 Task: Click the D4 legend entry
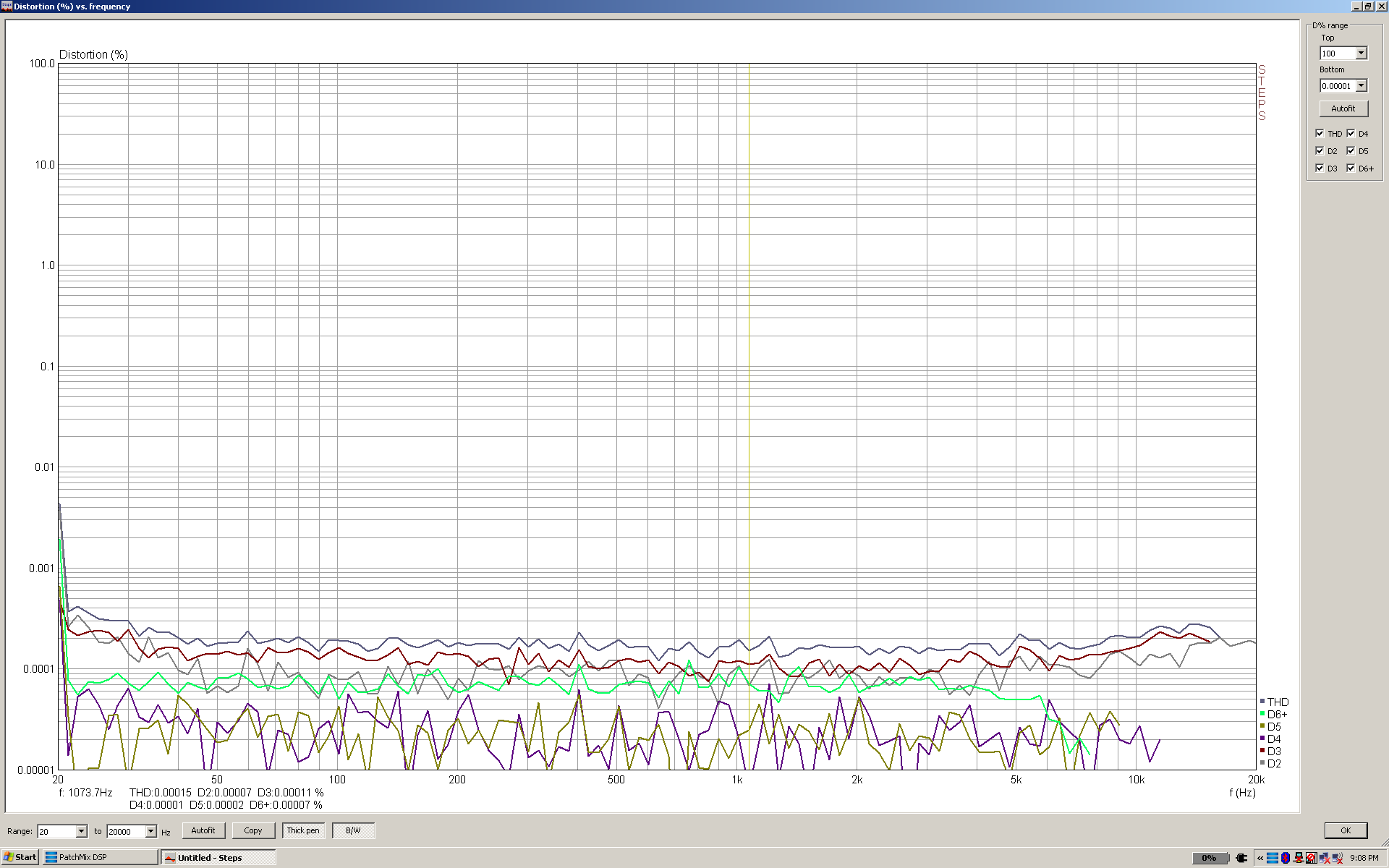coord(1271,739)
